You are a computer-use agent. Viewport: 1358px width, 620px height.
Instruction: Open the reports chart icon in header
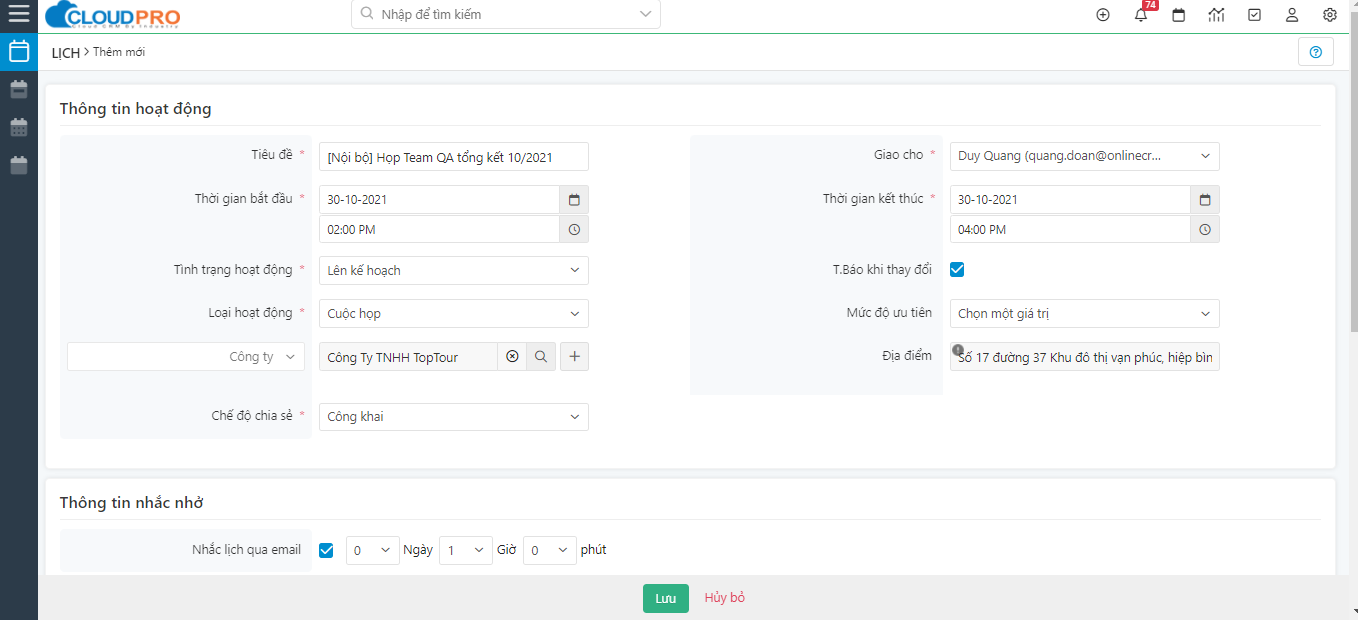[x=1216, y=15]
